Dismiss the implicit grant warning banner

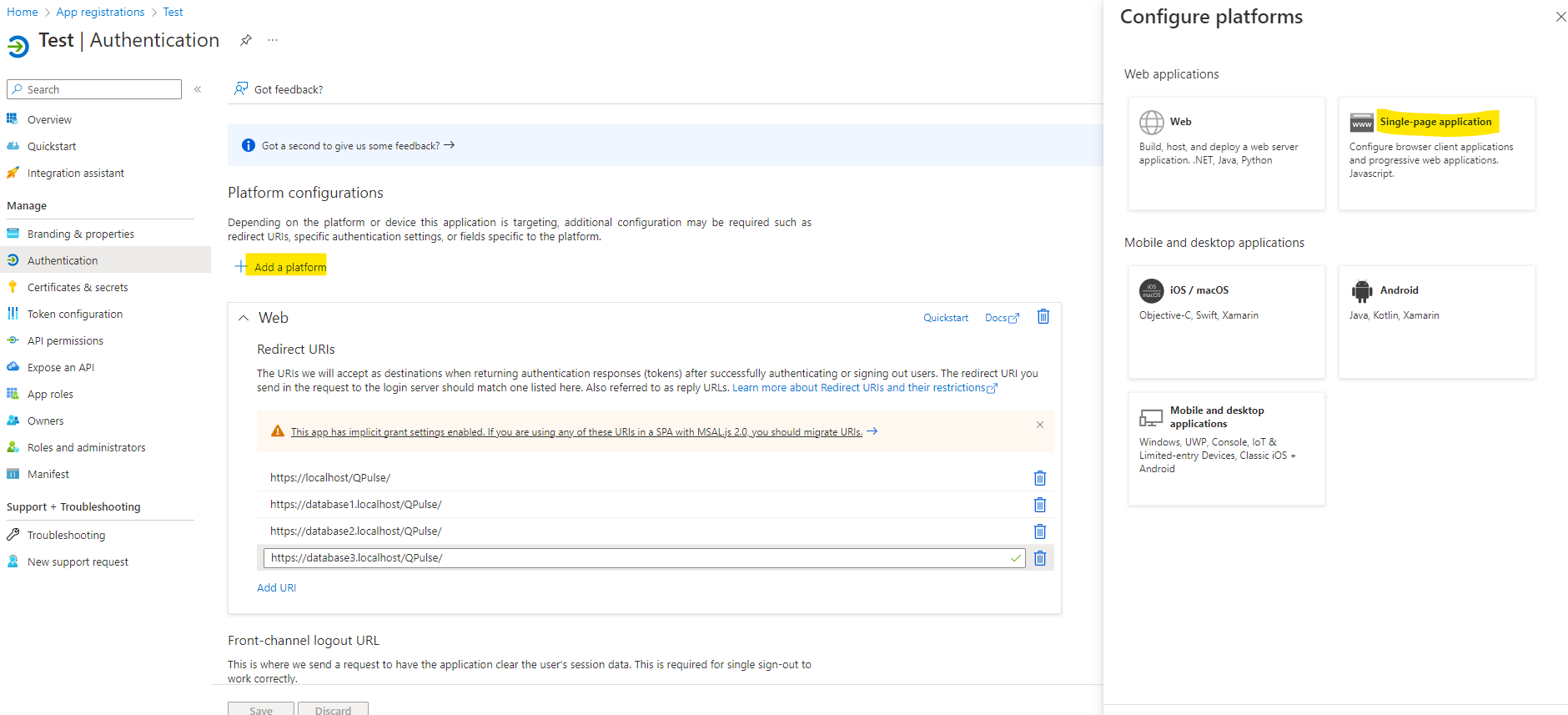click(1039, 425)
